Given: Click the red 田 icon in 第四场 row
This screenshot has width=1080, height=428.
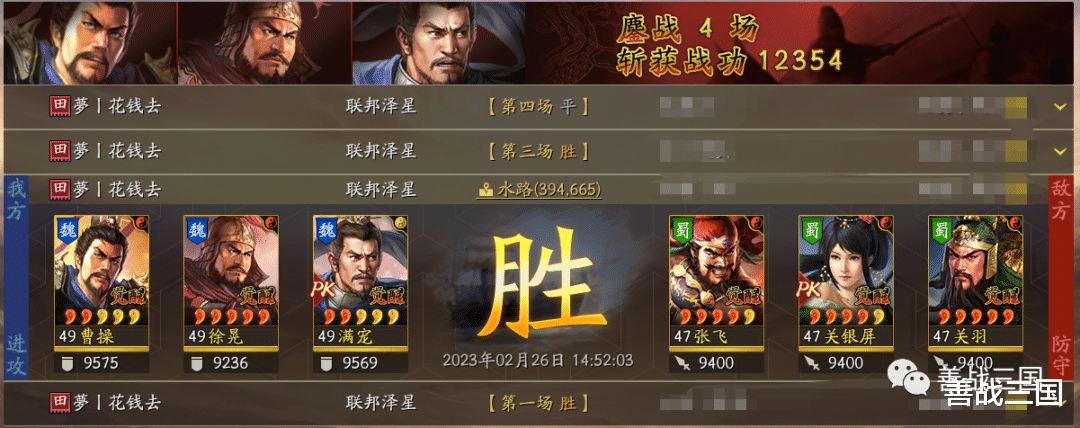Looking at the screenshot, I should 59,107.
